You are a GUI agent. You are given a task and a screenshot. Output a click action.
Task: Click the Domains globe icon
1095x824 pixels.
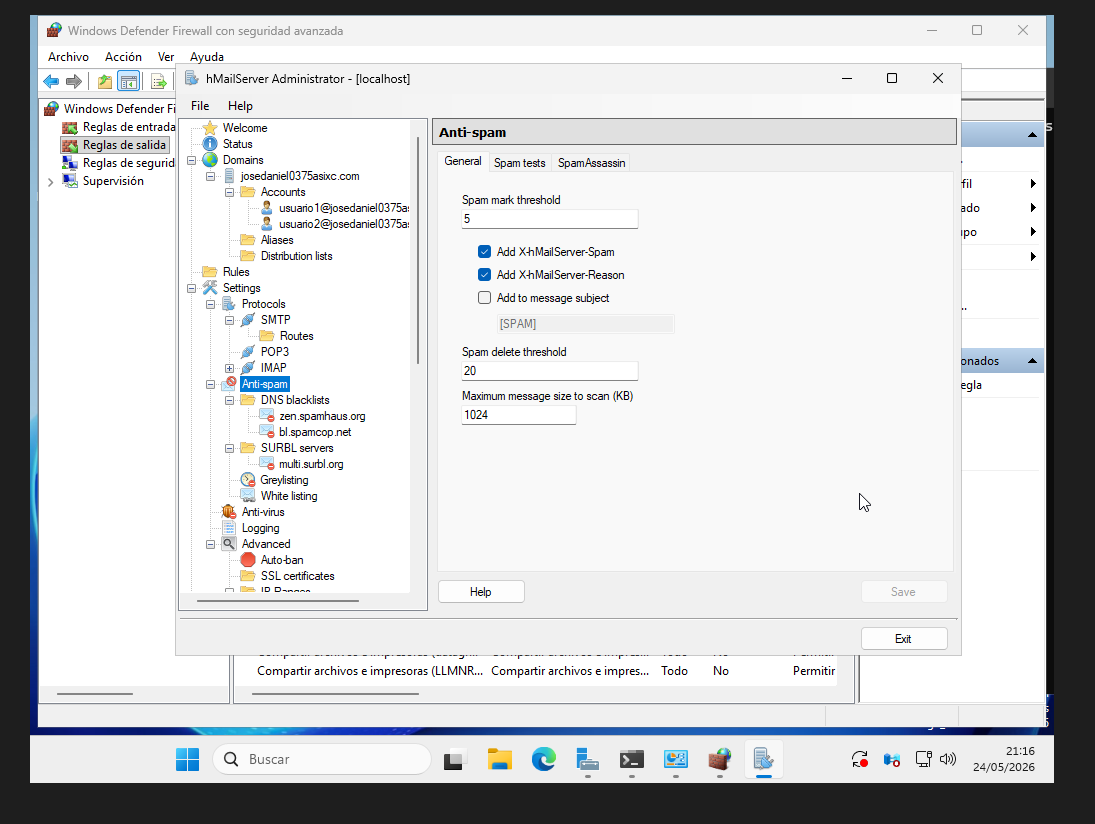click(210, 160)
